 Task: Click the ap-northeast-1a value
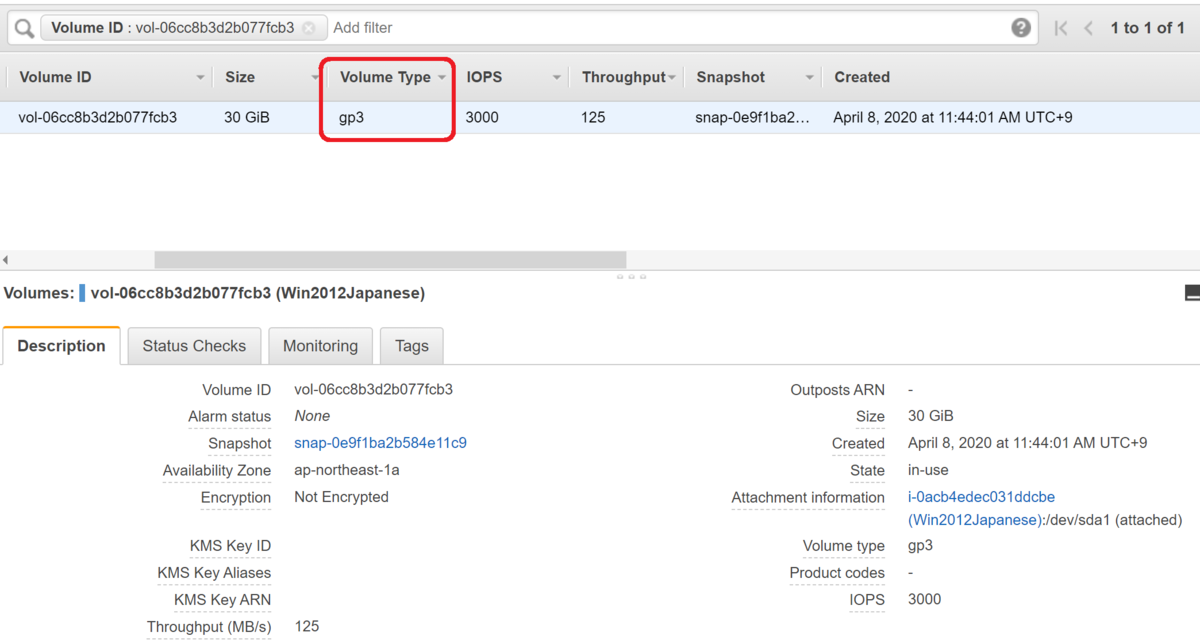pos(347,470)
